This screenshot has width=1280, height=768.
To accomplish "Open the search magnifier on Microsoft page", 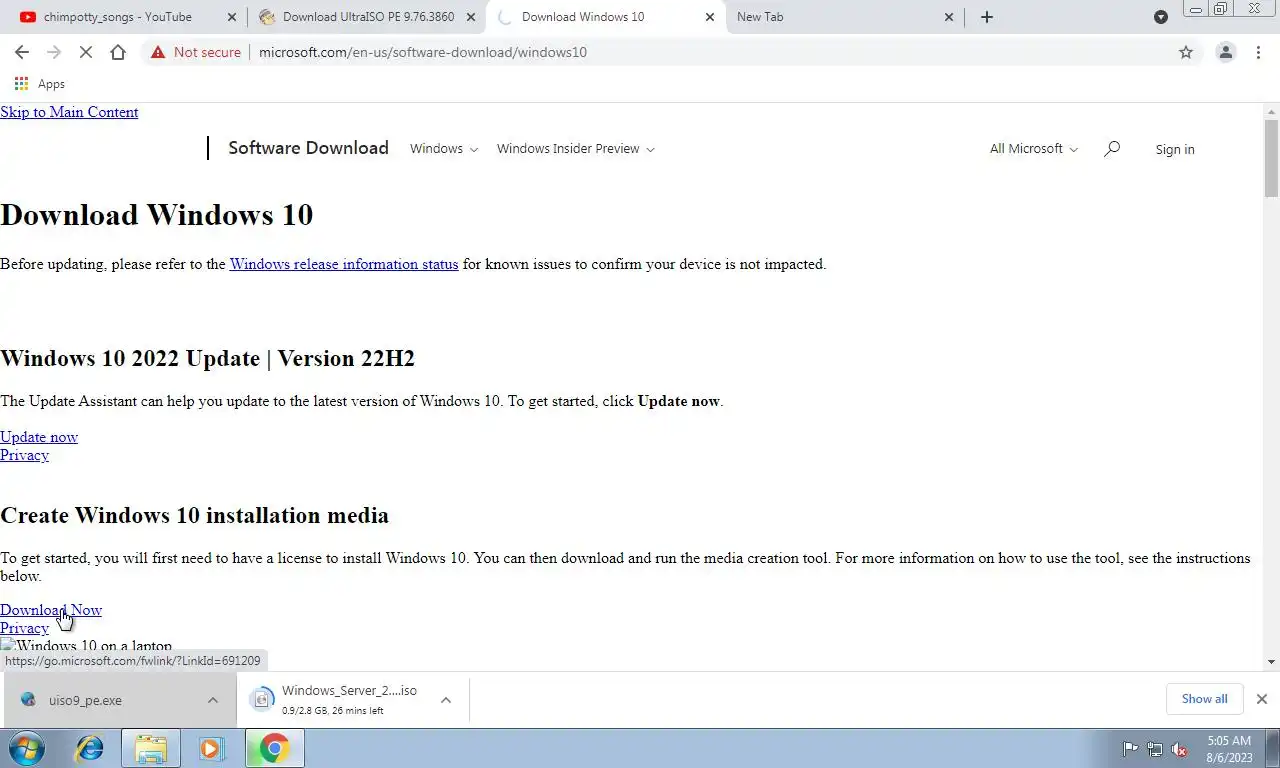I will 1112,148.
